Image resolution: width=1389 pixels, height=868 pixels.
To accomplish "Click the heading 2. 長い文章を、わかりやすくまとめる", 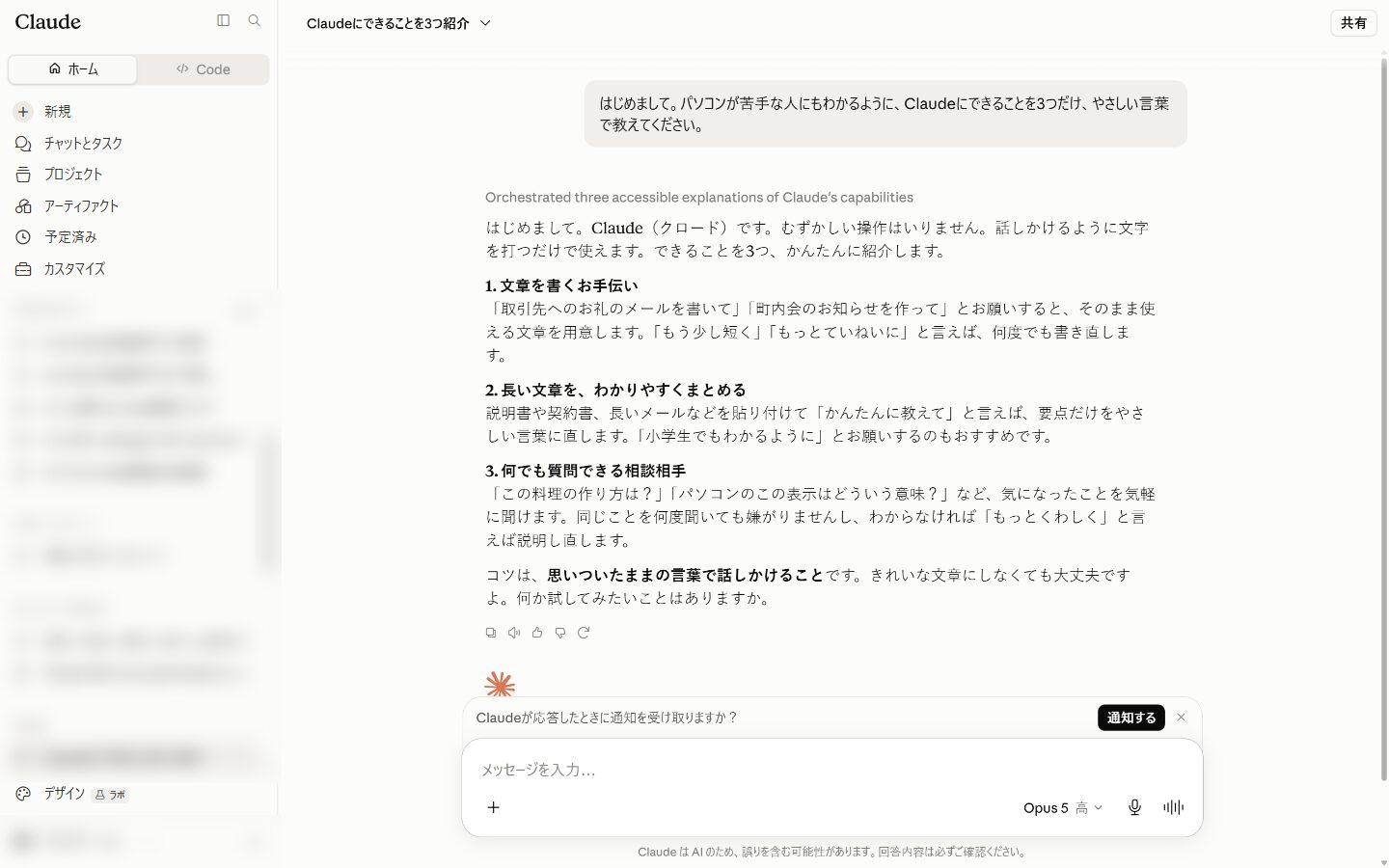I will (x=615, y=390).
